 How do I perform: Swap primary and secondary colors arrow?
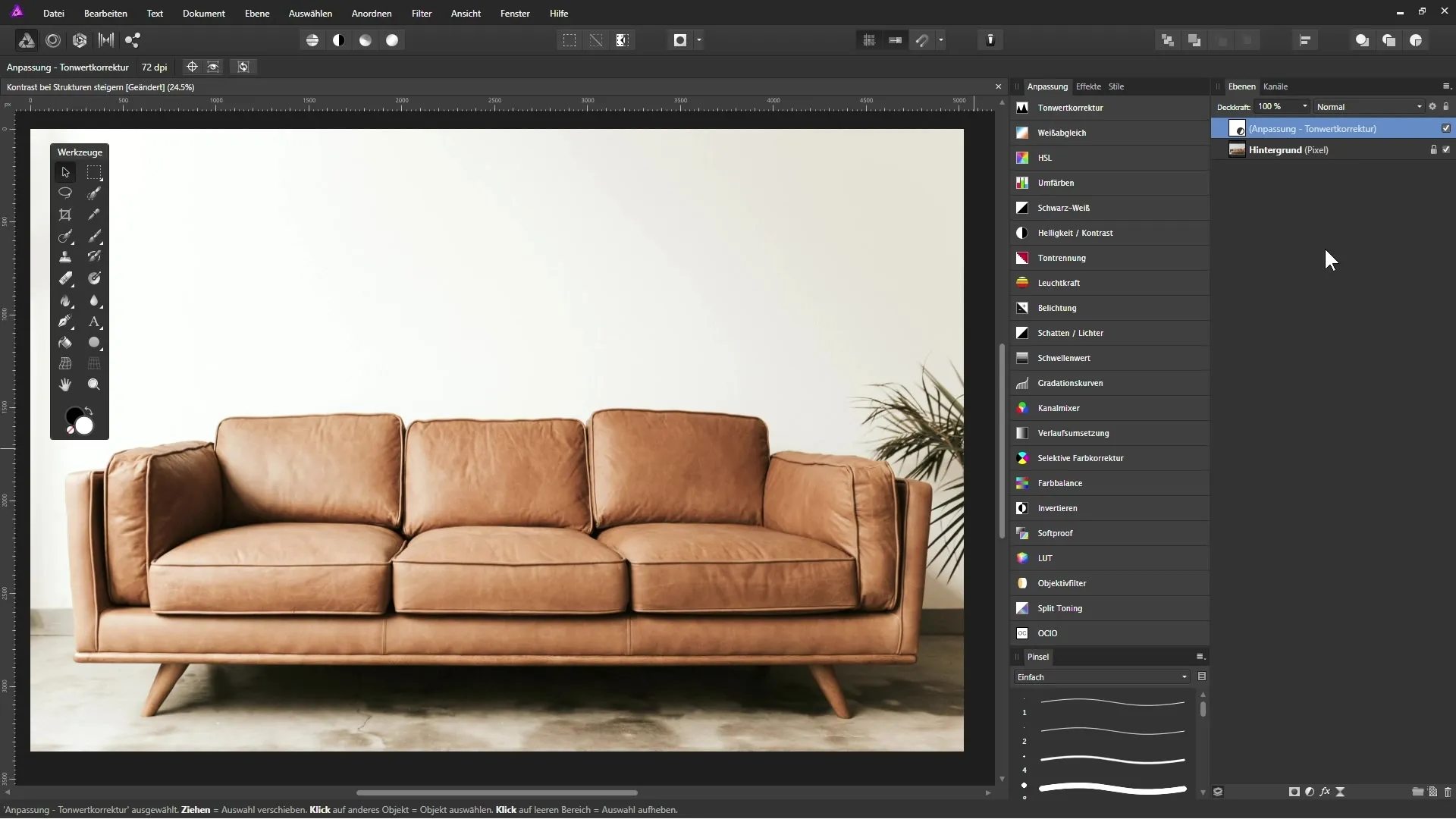pos(89,411)
